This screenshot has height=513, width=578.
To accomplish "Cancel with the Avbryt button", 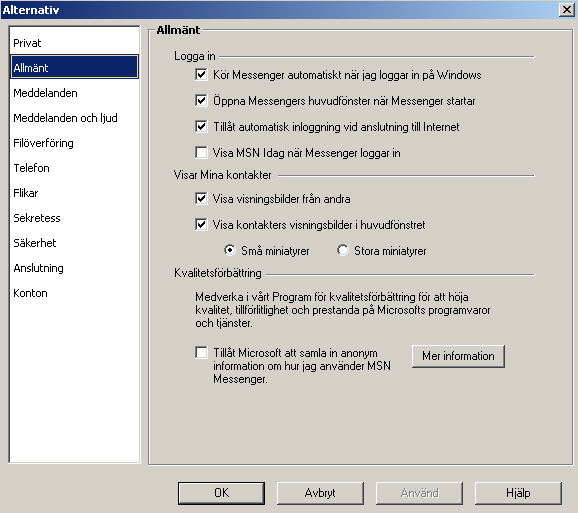I will [320, 493].
